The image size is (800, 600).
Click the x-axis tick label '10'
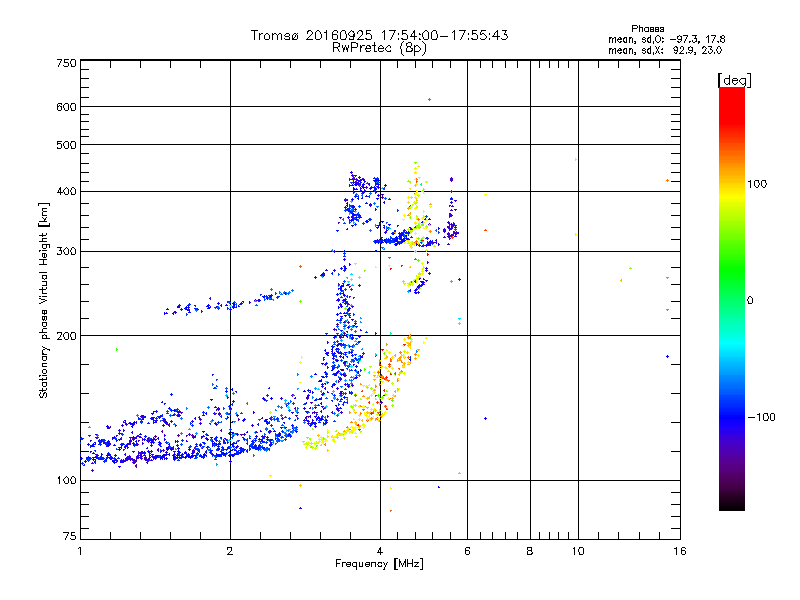578,551
